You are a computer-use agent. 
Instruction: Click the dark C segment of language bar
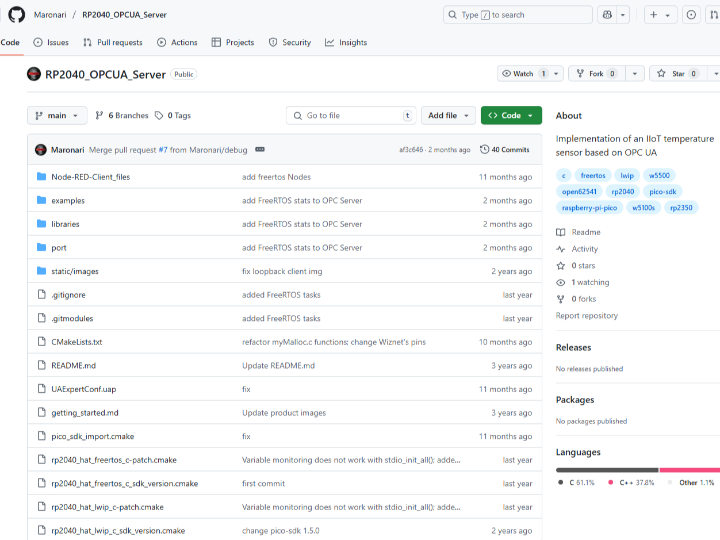click(x=607, y=470)
